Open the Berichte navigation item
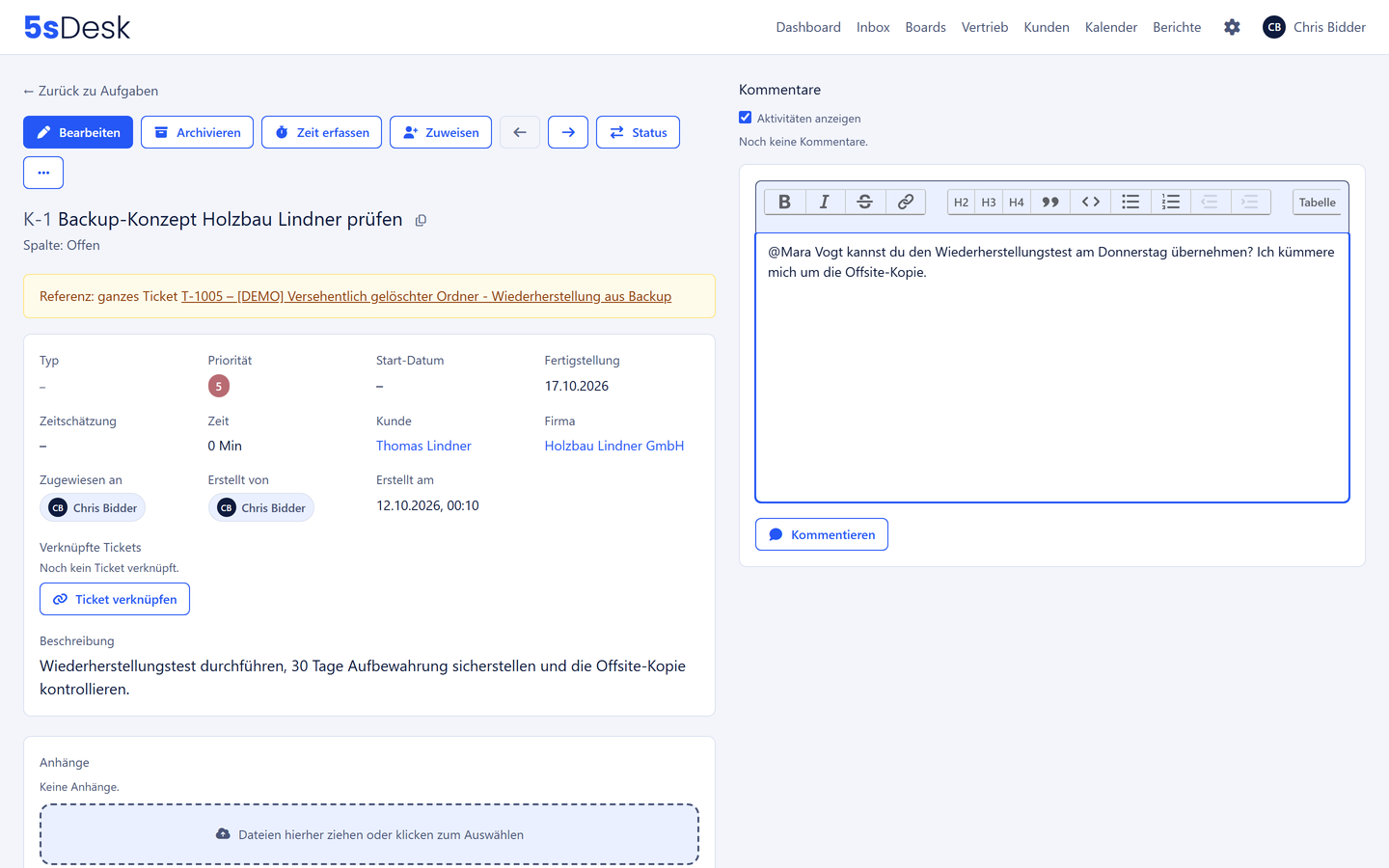 1177,27
